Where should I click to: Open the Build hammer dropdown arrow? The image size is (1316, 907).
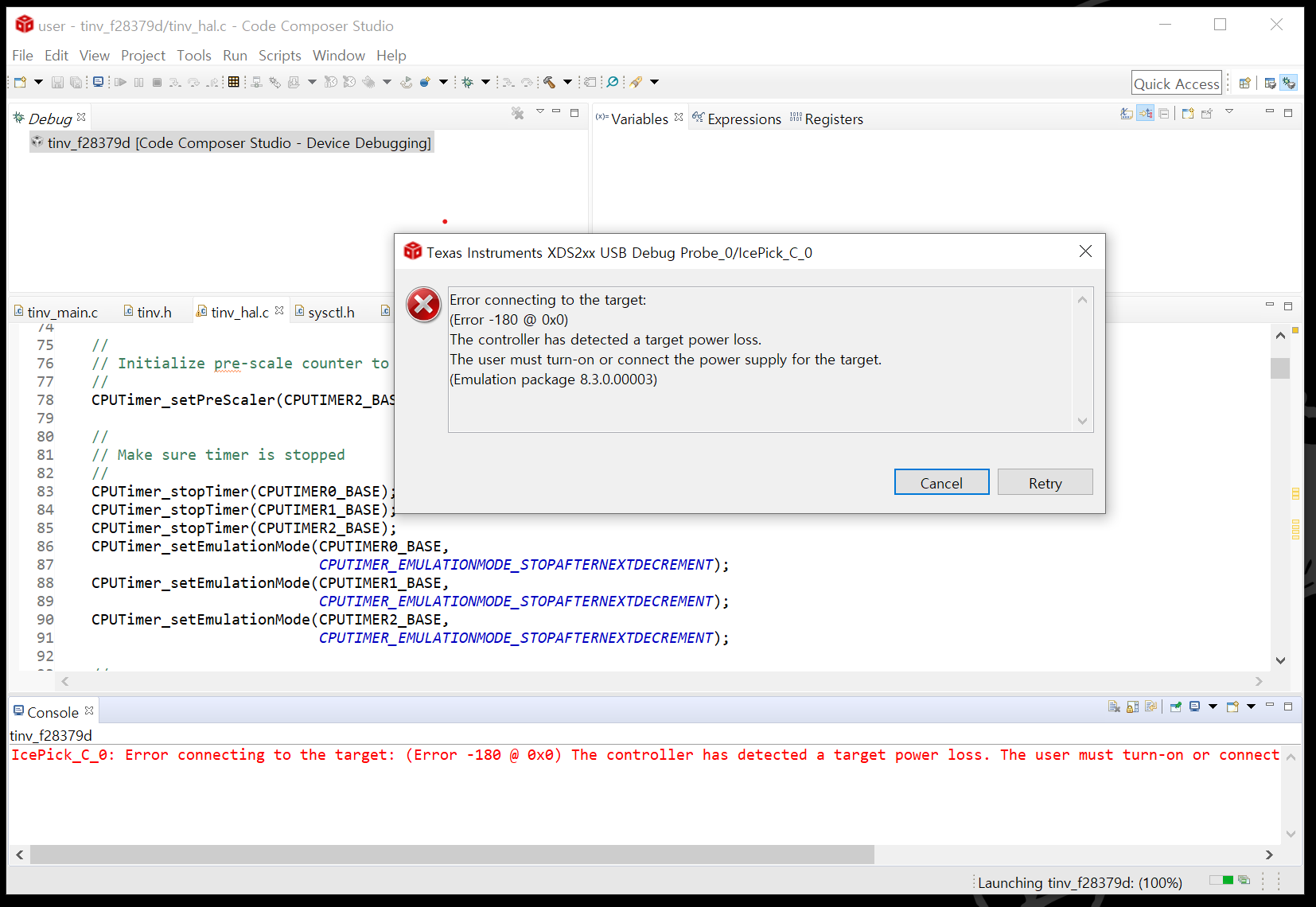click(x=567, y=82)
